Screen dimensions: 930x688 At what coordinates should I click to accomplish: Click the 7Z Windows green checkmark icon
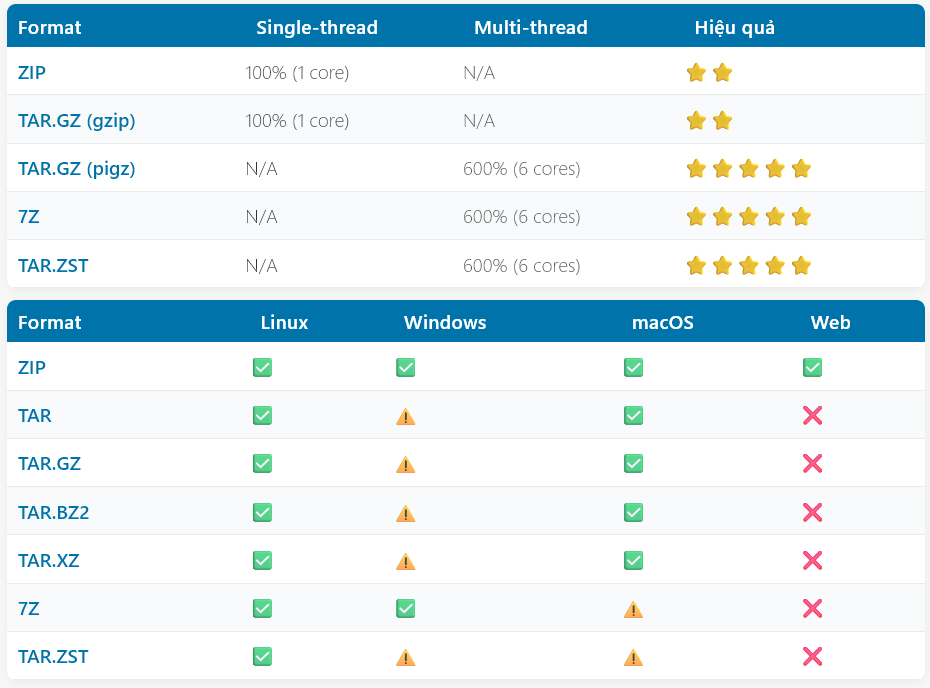tap(405, 608)
